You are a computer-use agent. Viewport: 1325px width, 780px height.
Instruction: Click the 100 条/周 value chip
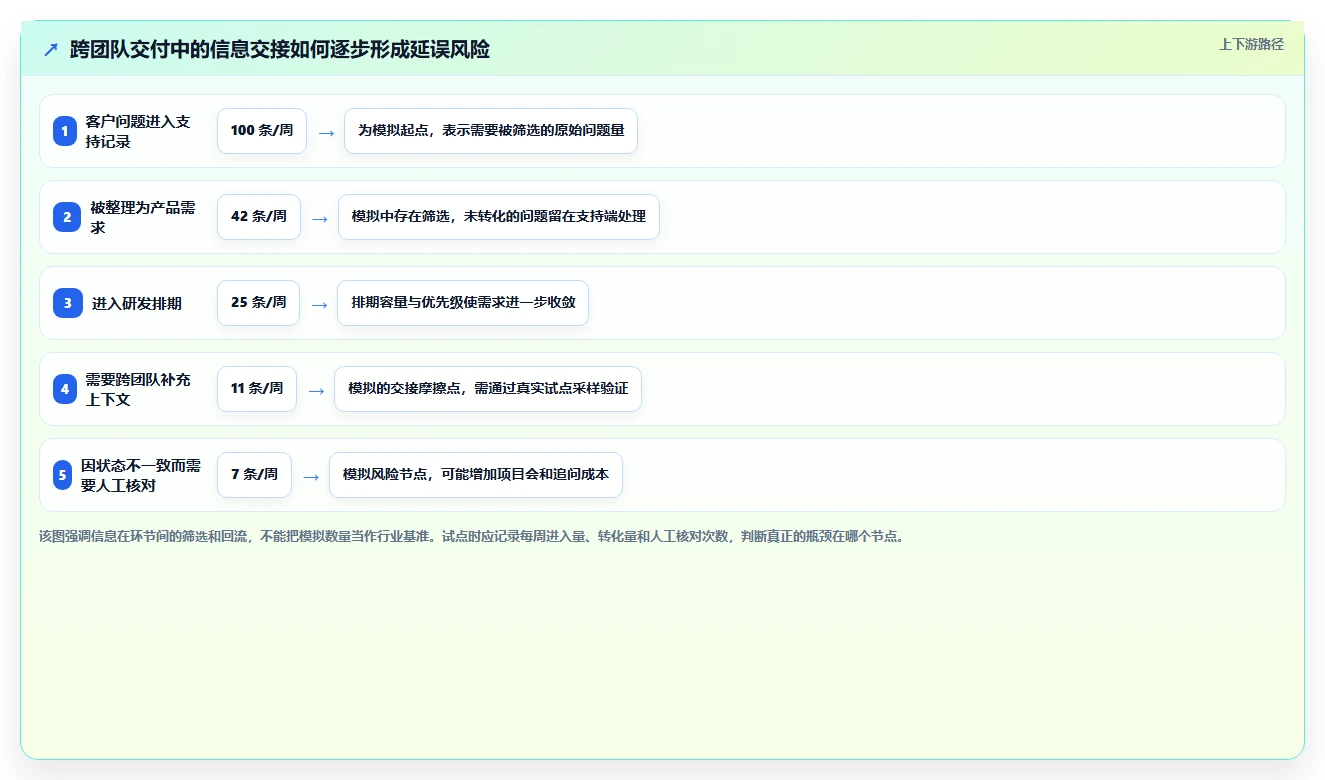click(262, 131)
